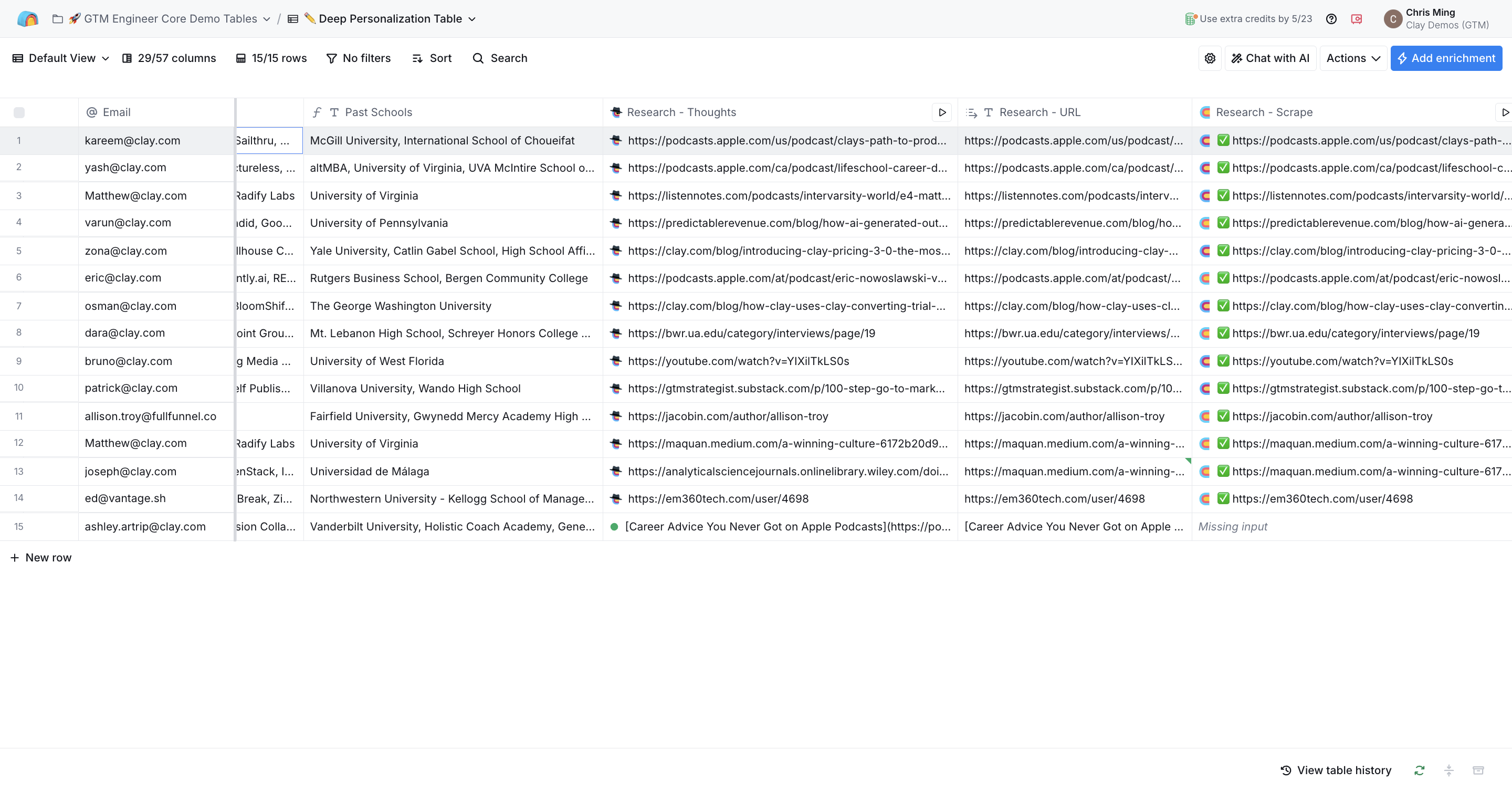Add a New row to the table
The width and height of the screenshot is (1512, 792).
(41, 558)
